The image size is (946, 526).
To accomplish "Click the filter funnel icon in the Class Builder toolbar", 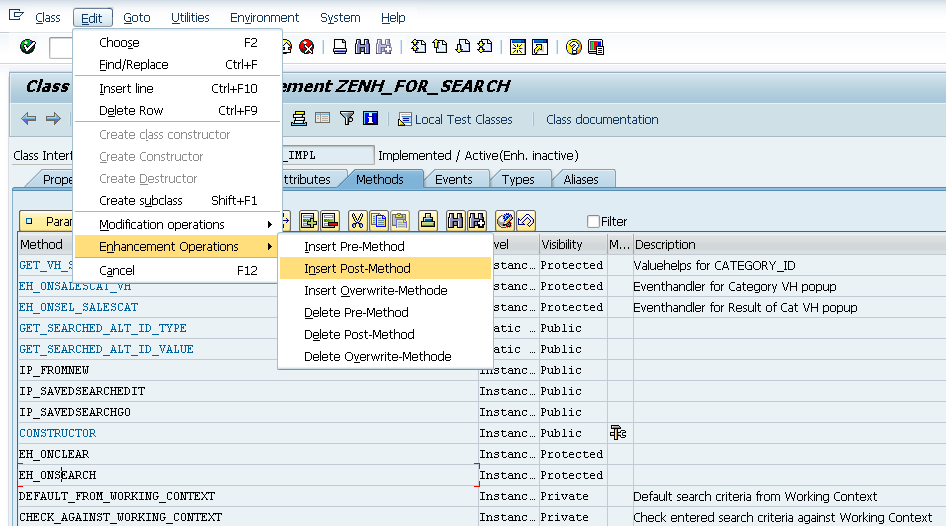I will [x=347, y=118].
